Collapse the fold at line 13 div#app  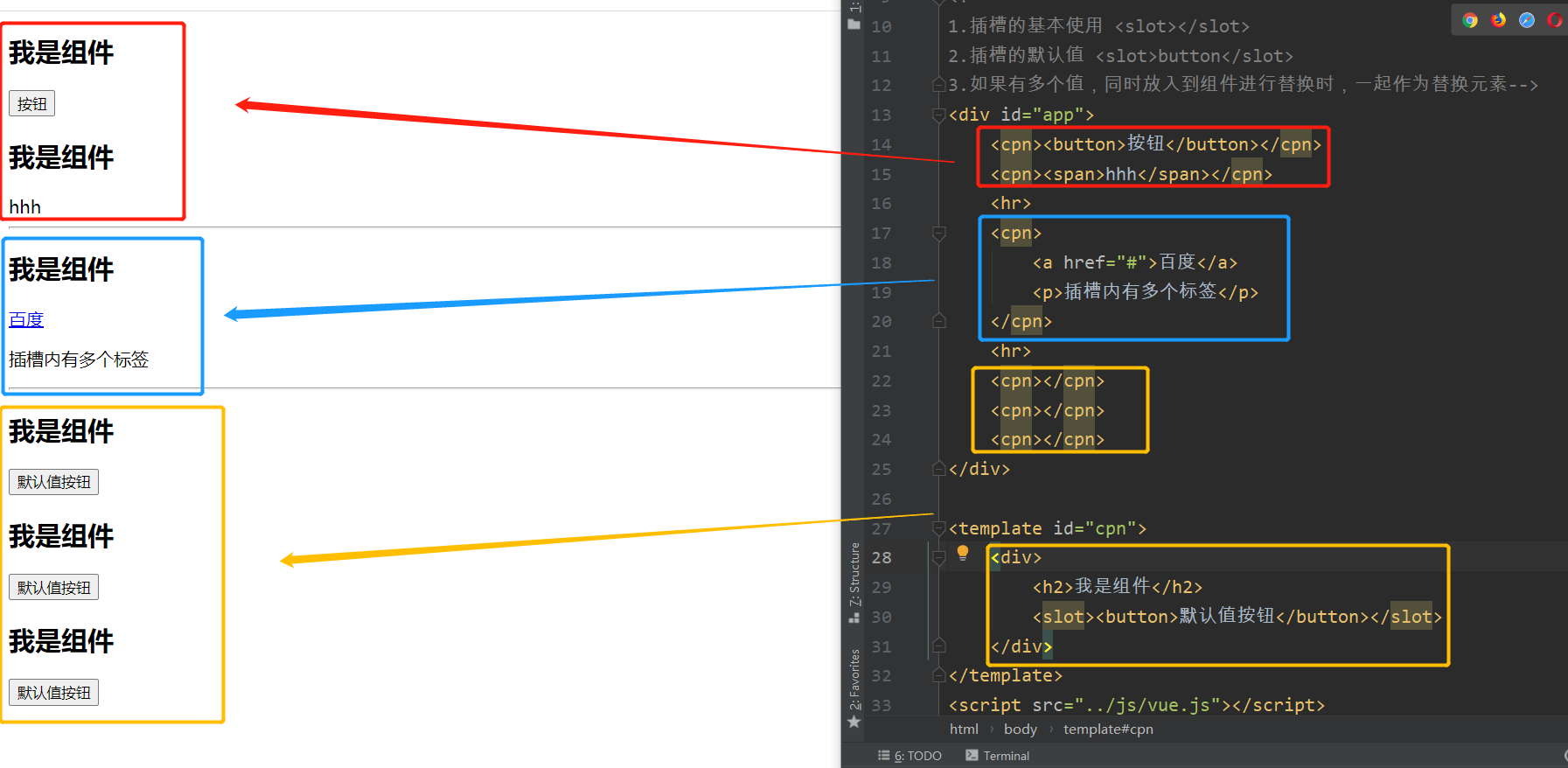[939, 115]
